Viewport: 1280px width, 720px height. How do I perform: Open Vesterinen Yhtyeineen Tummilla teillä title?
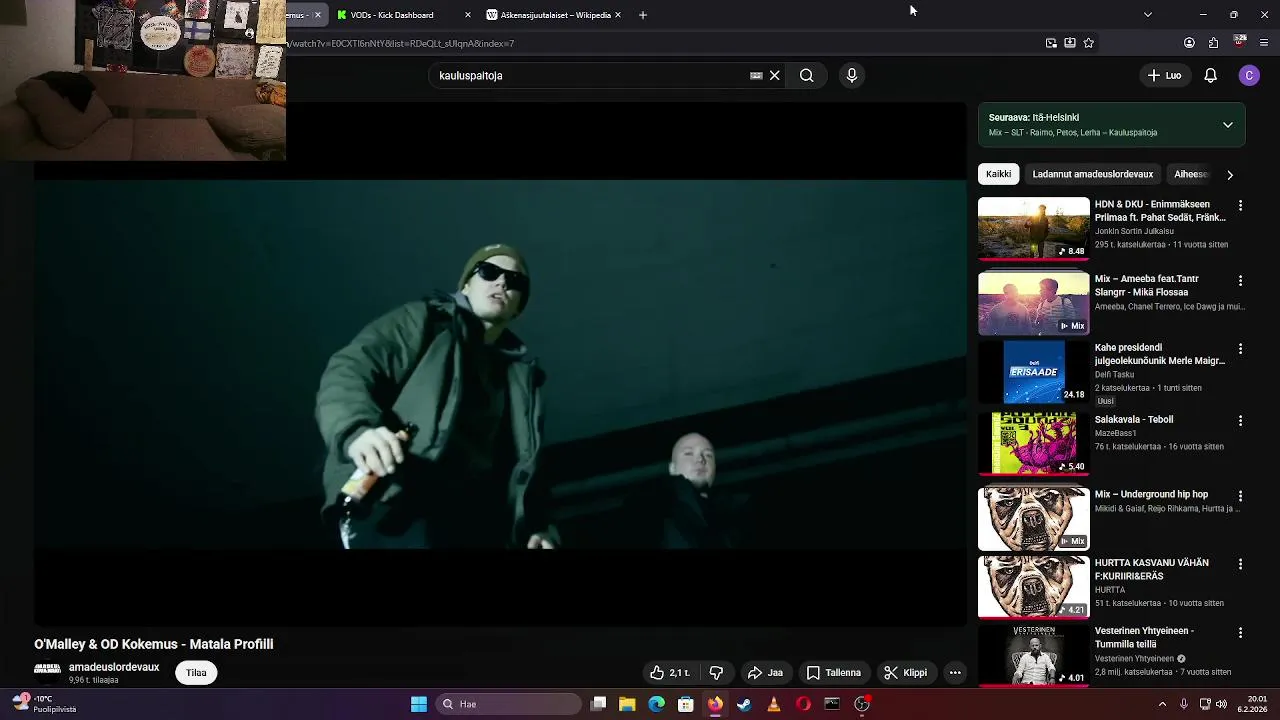click(x=1144, y=638)
